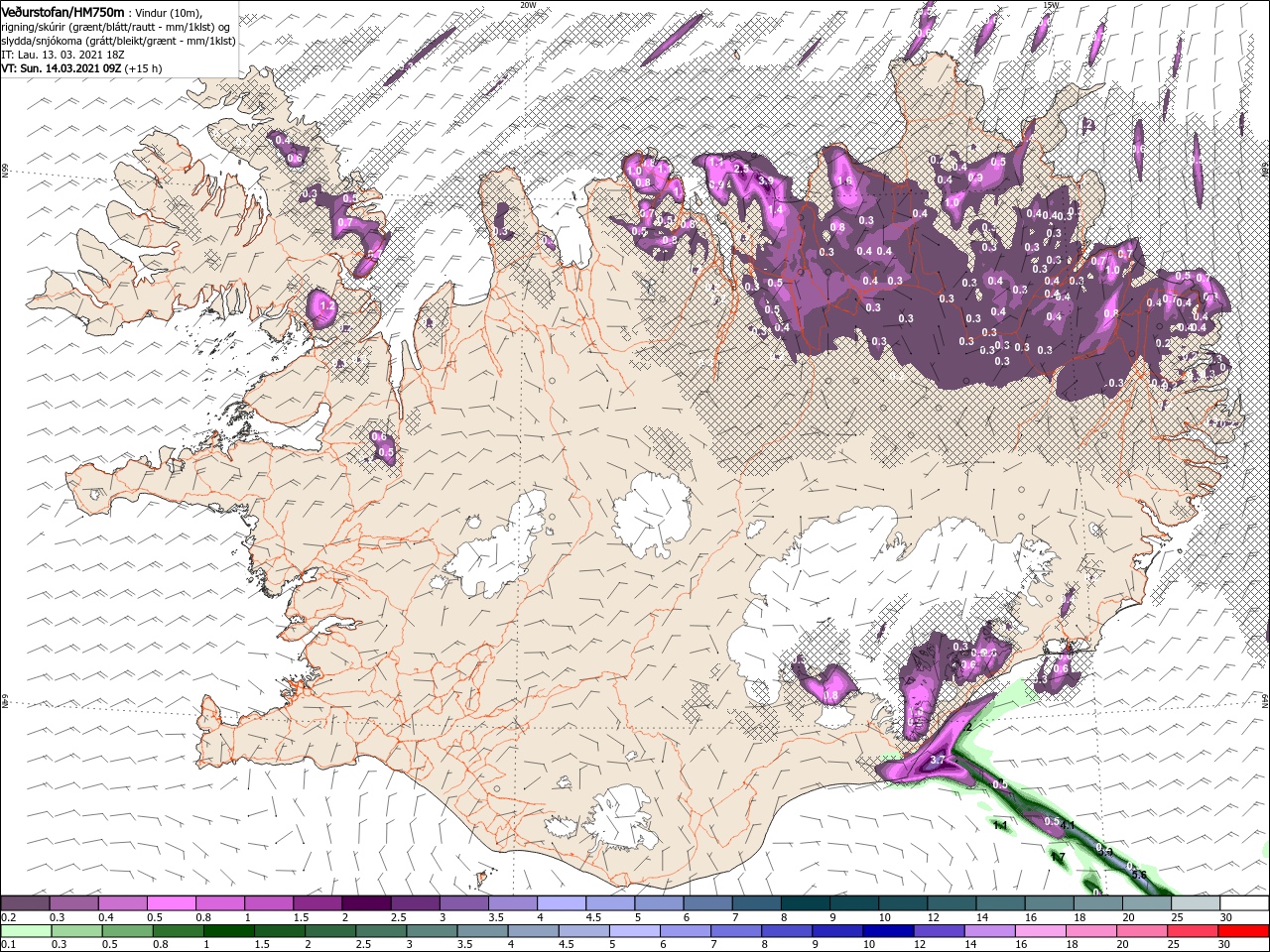The width and height of the screenshot is (1270, 952).
Task: Select white upper legend swatch at 30
Action: pyautogui.click(x=1244, y=903)
